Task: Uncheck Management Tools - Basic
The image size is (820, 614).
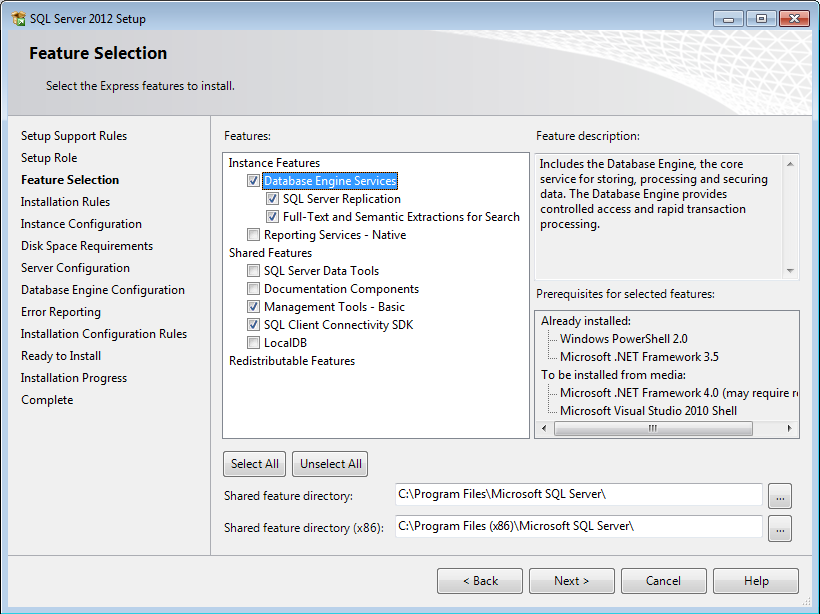Action: pyautogui.click(x=253, y=306)
